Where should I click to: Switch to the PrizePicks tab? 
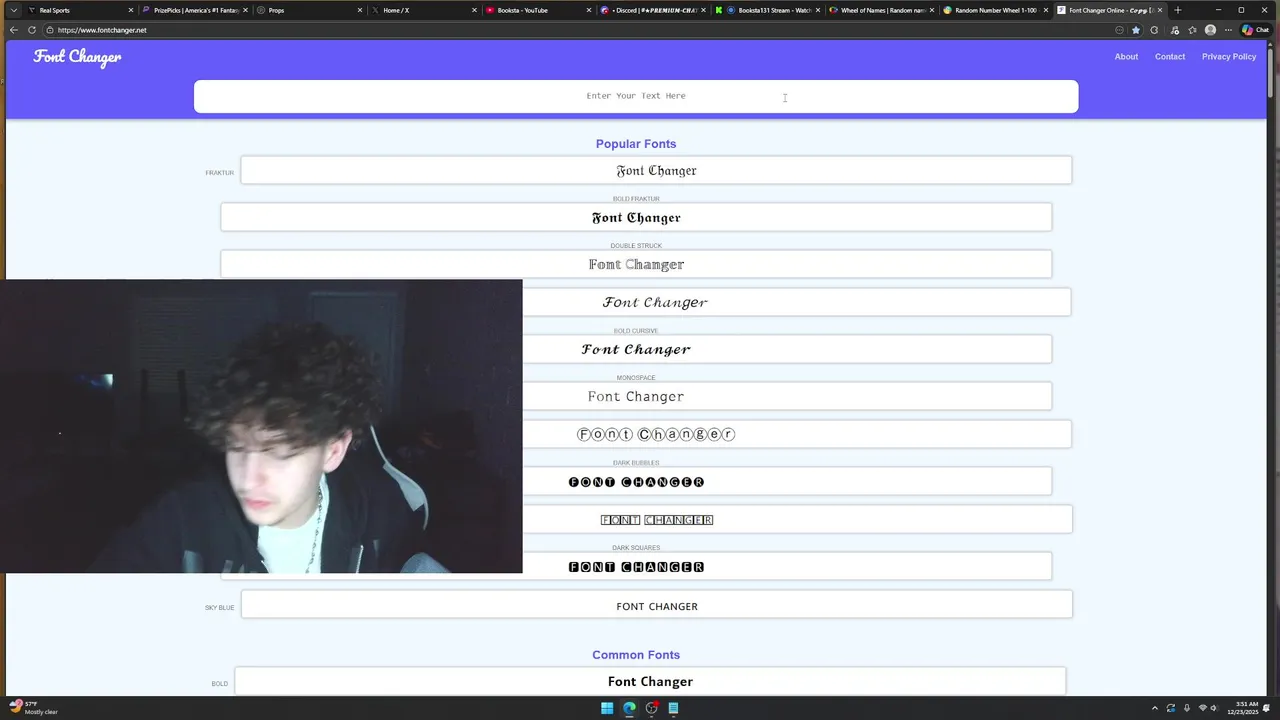pos(195,10)
